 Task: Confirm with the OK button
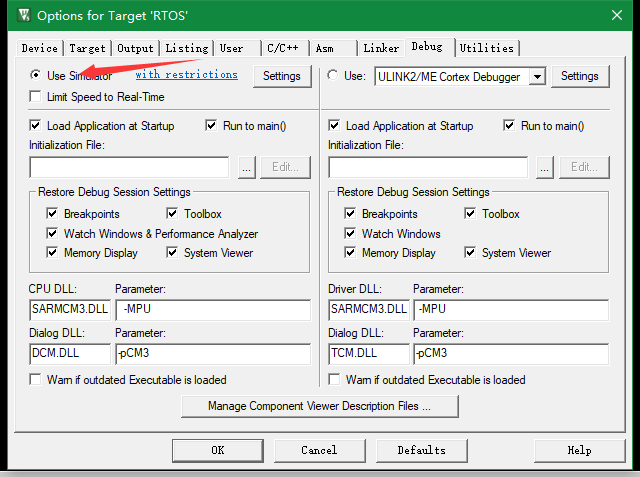coord(218,450)
